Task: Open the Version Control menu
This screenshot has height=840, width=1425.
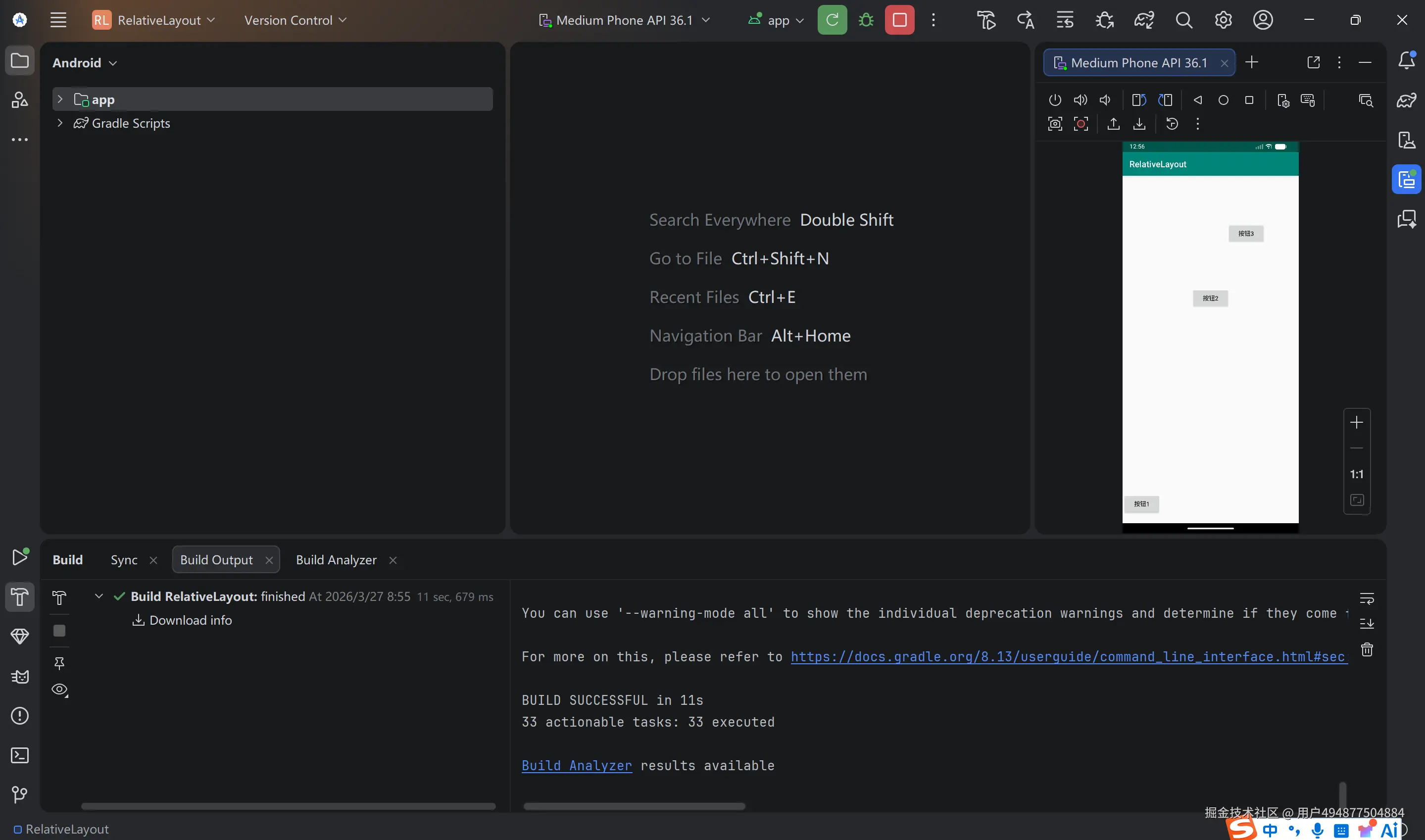Action: click(295, 20)
